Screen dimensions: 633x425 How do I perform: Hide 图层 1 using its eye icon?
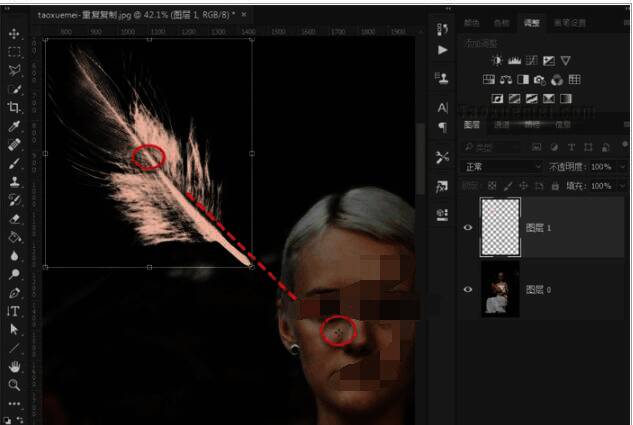tap(468, 227)
